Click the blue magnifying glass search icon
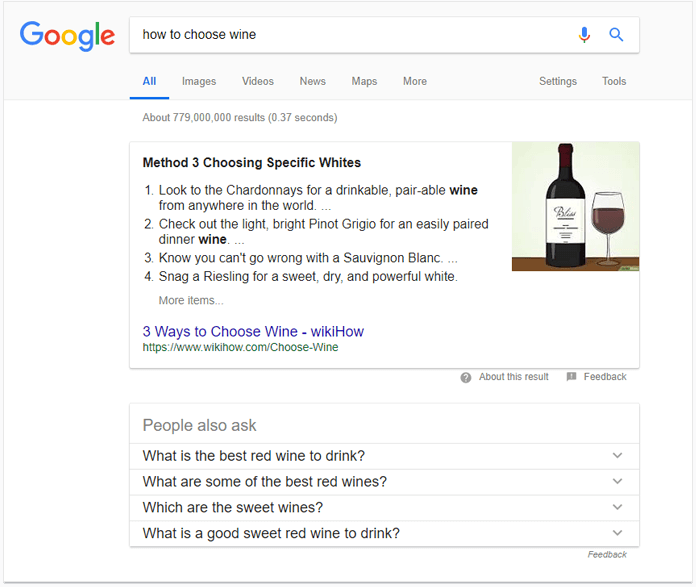Viewport: 696px width, 587px height. 616,35
